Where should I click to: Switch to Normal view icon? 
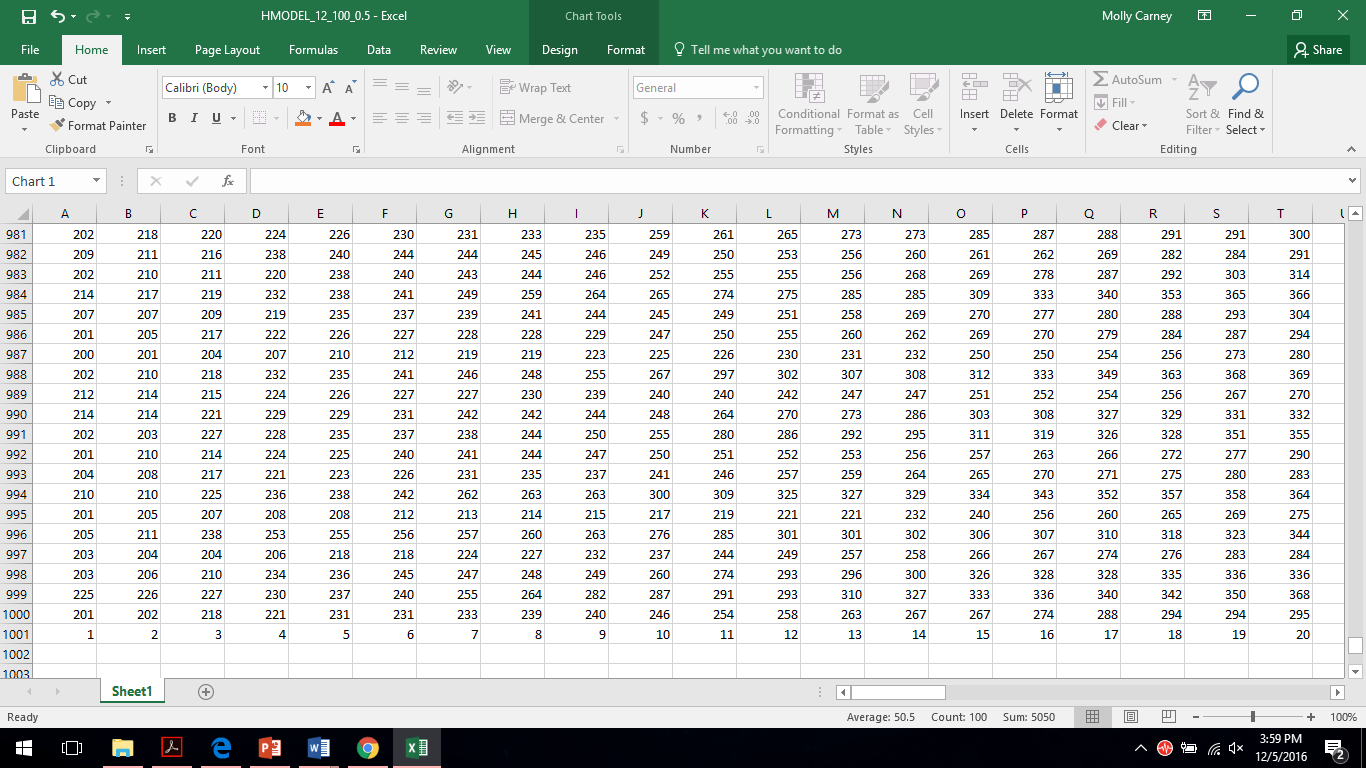point(1093,717)
